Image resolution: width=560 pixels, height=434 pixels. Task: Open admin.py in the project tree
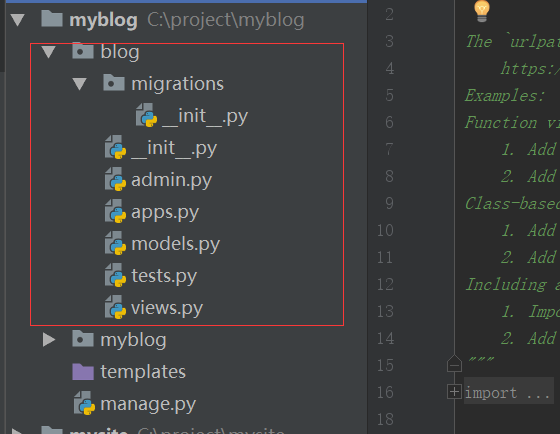[172, 180]
